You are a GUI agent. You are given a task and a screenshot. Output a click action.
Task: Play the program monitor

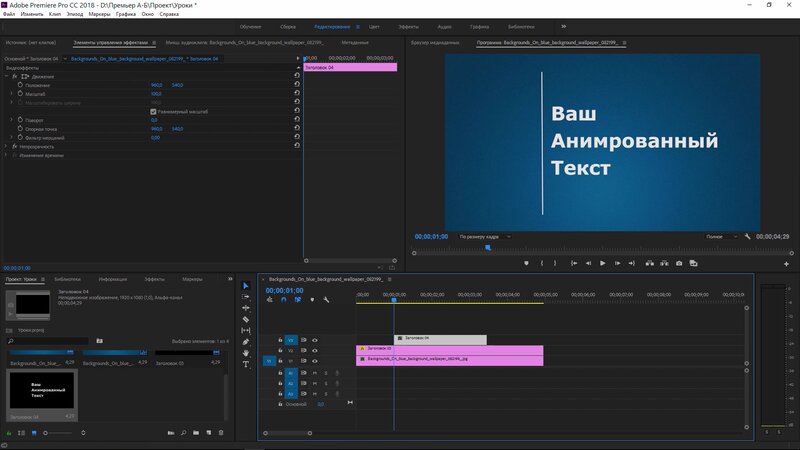[603, 263]
